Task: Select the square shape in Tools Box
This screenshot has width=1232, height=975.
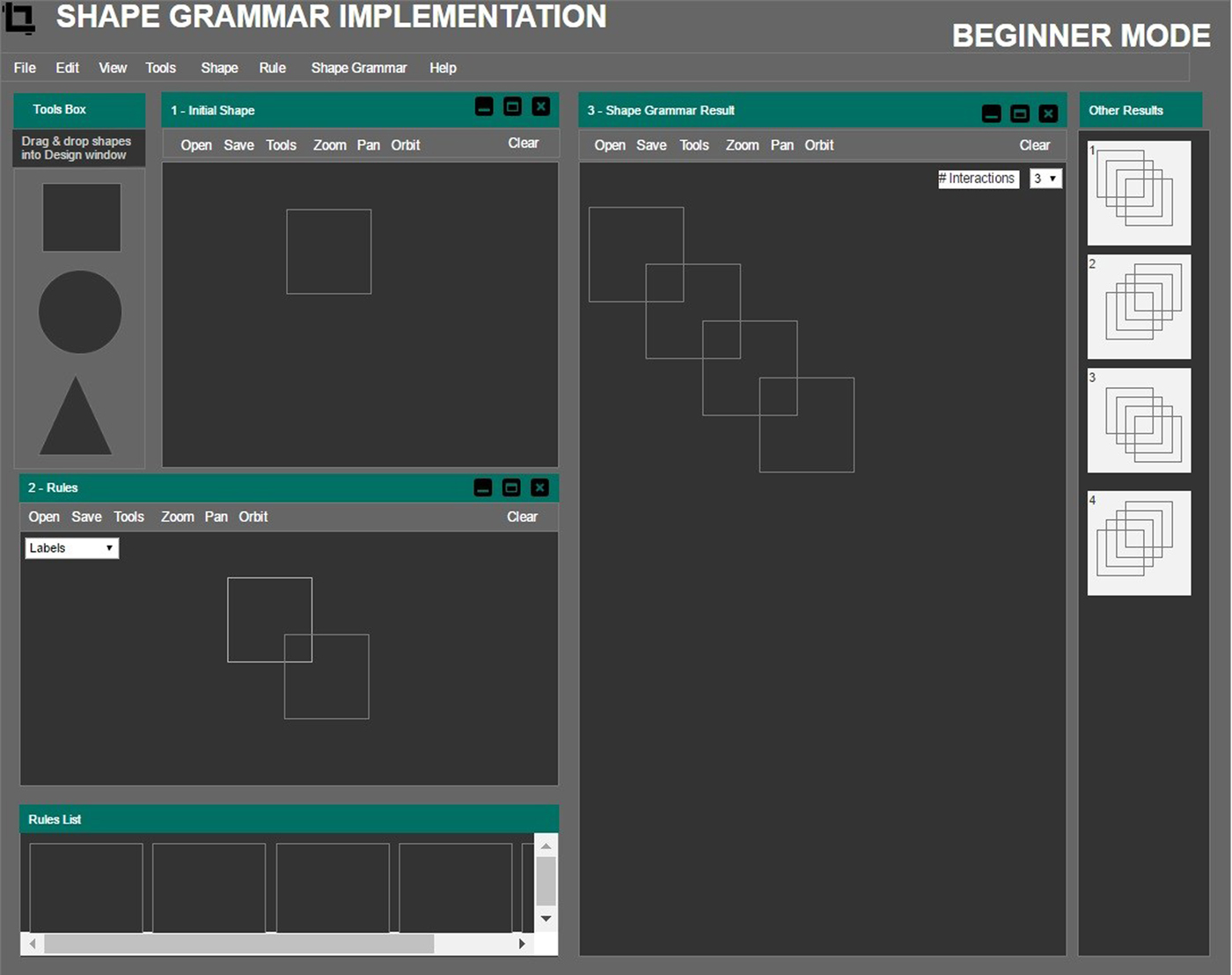Action: [80, 216]
